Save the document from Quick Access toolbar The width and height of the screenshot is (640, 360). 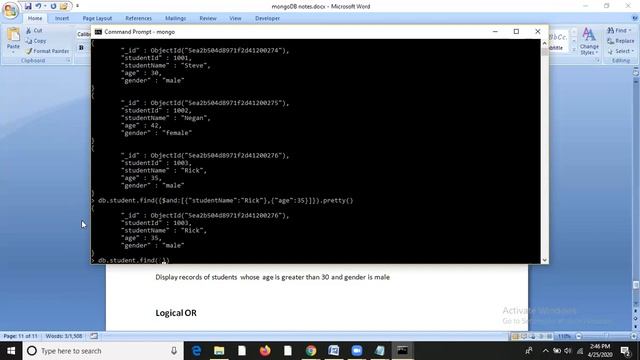(x=28, y=6)
